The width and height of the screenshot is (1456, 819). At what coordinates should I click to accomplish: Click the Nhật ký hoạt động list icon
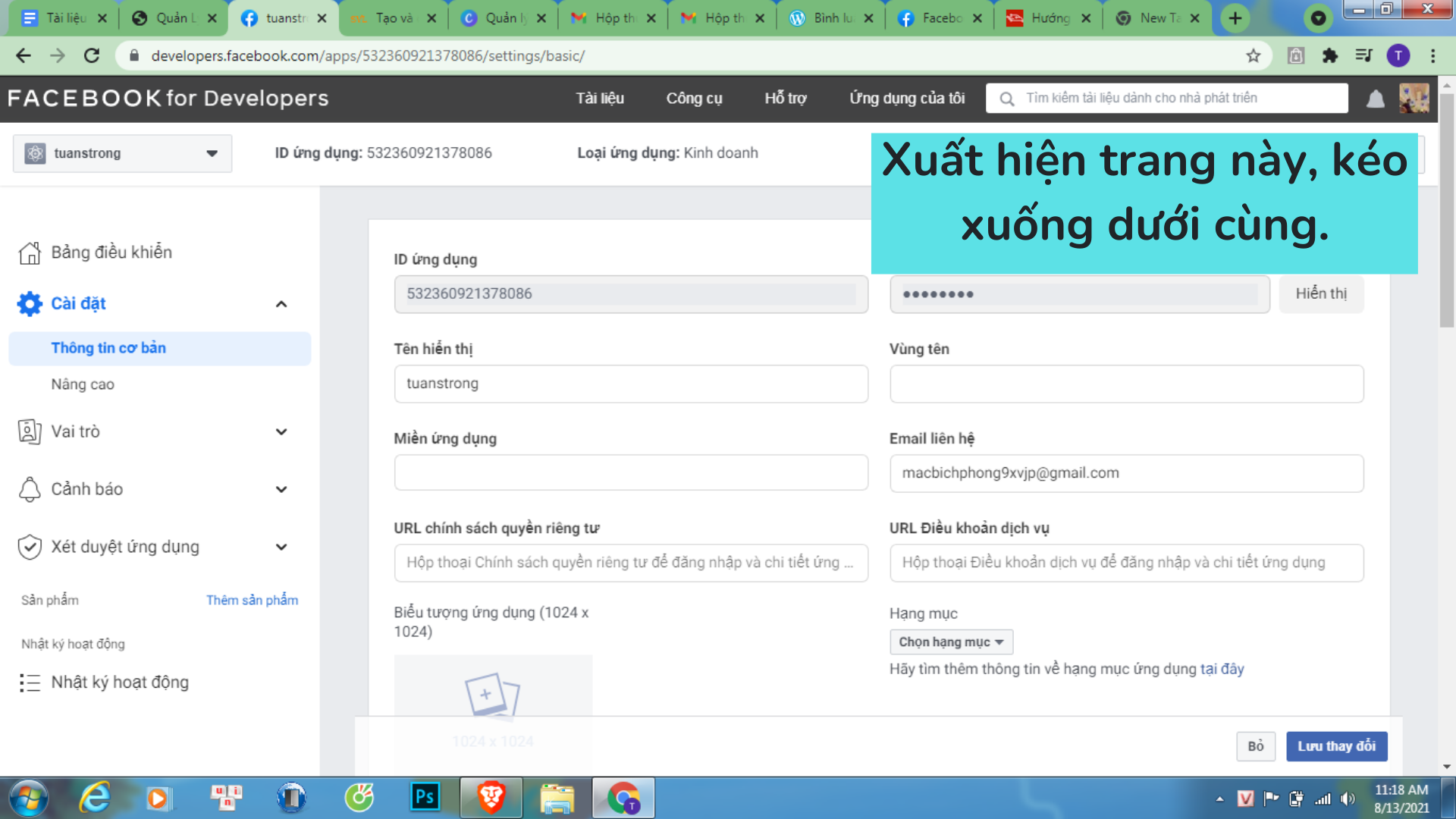click(30, 682)
